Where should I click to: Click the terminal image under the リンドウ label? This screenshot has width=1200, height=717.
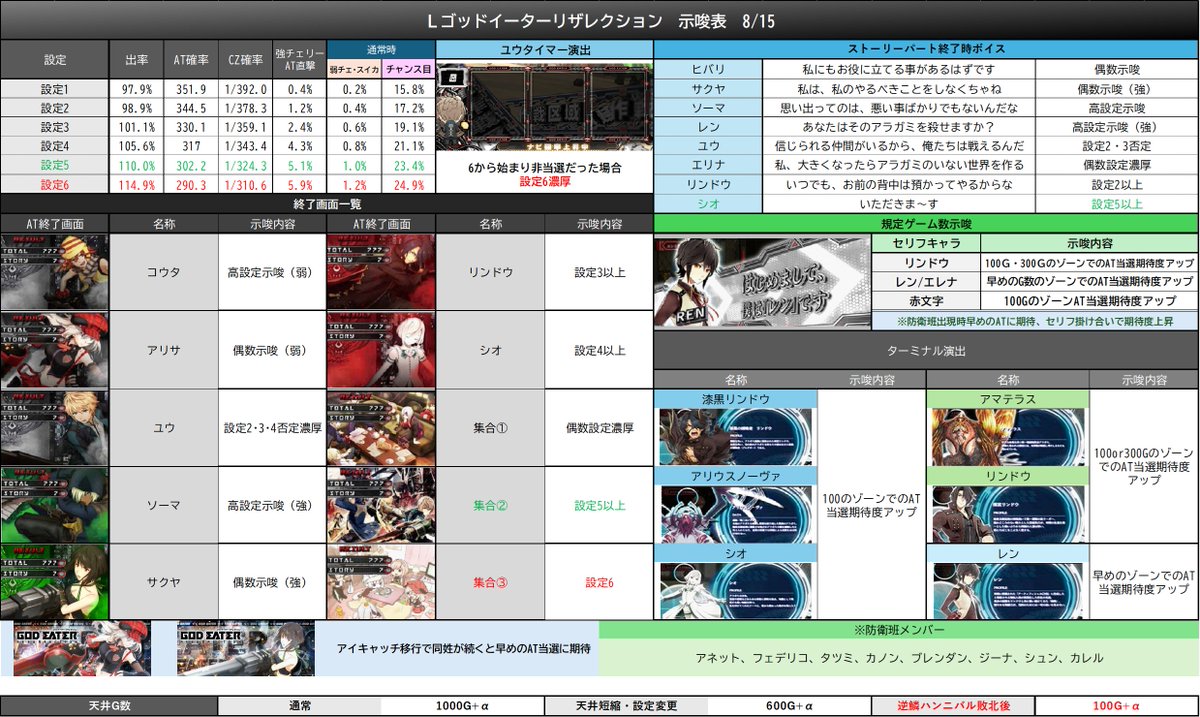pyautogui.click(x=1008, y=515)
